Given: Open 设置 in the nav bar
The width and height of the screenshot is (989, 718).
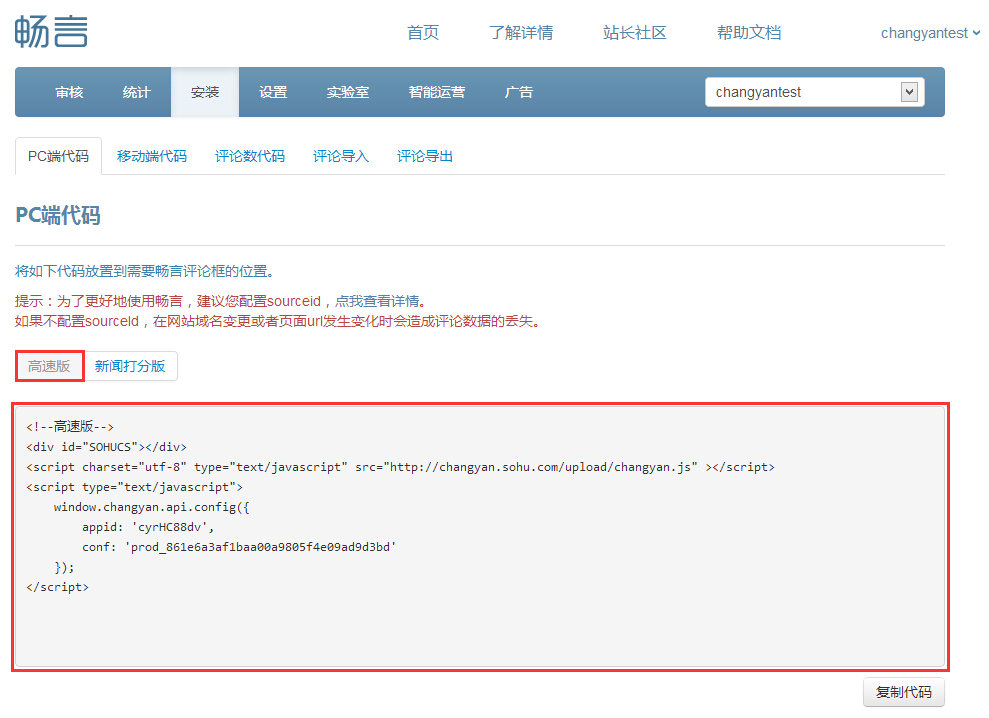Looking at the screenshot, I should pos(273,92).
